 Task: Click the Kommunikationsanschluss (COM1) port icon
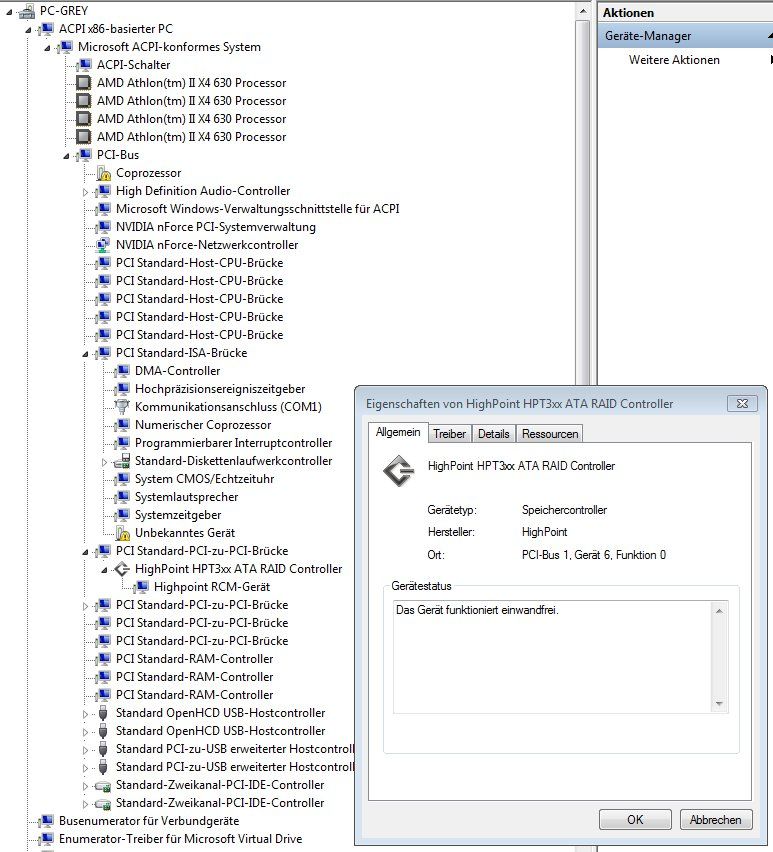coord(122,407)
